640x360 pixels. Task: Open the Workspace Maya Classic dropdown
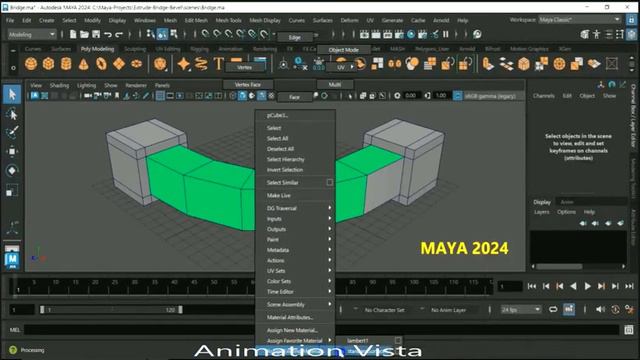tap(579, 19)
